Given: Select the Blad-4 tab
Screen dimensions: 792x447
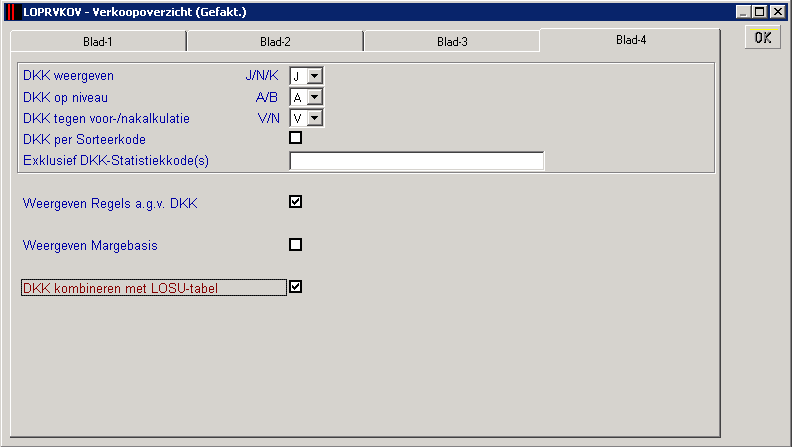Looking at the screenshot, I should [630, 40].
